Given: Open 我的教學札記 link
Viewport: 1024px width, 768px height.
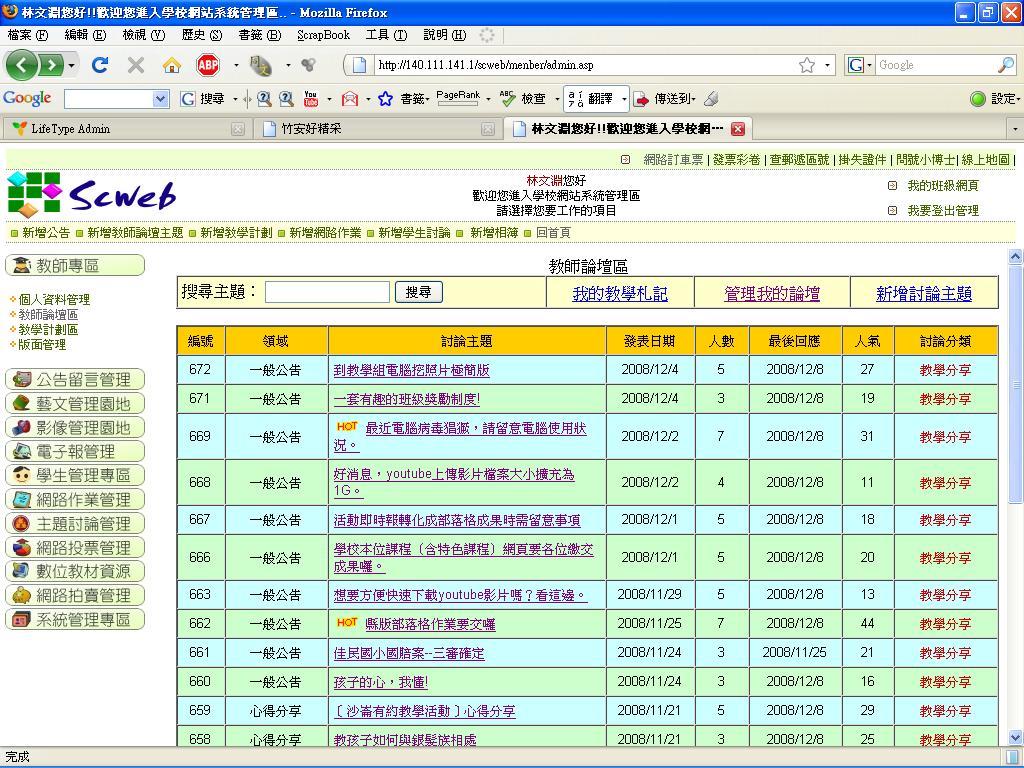Looking at the screenshot, I should tap(619, 293).
